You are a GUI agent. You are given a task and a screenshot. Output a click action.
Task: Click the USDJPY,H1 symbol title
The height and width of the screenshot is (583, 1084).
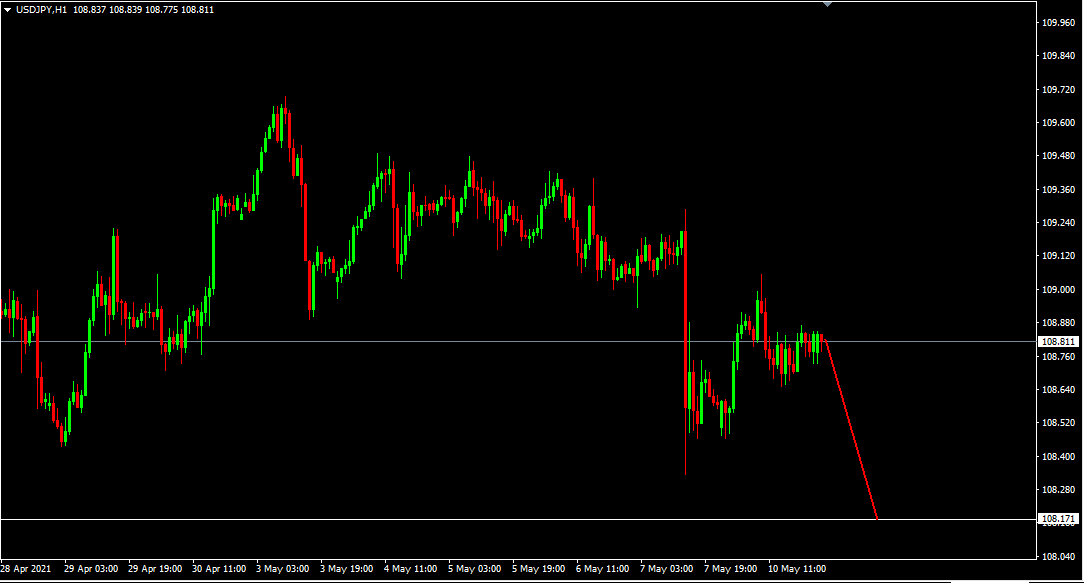tap(41, 10)
